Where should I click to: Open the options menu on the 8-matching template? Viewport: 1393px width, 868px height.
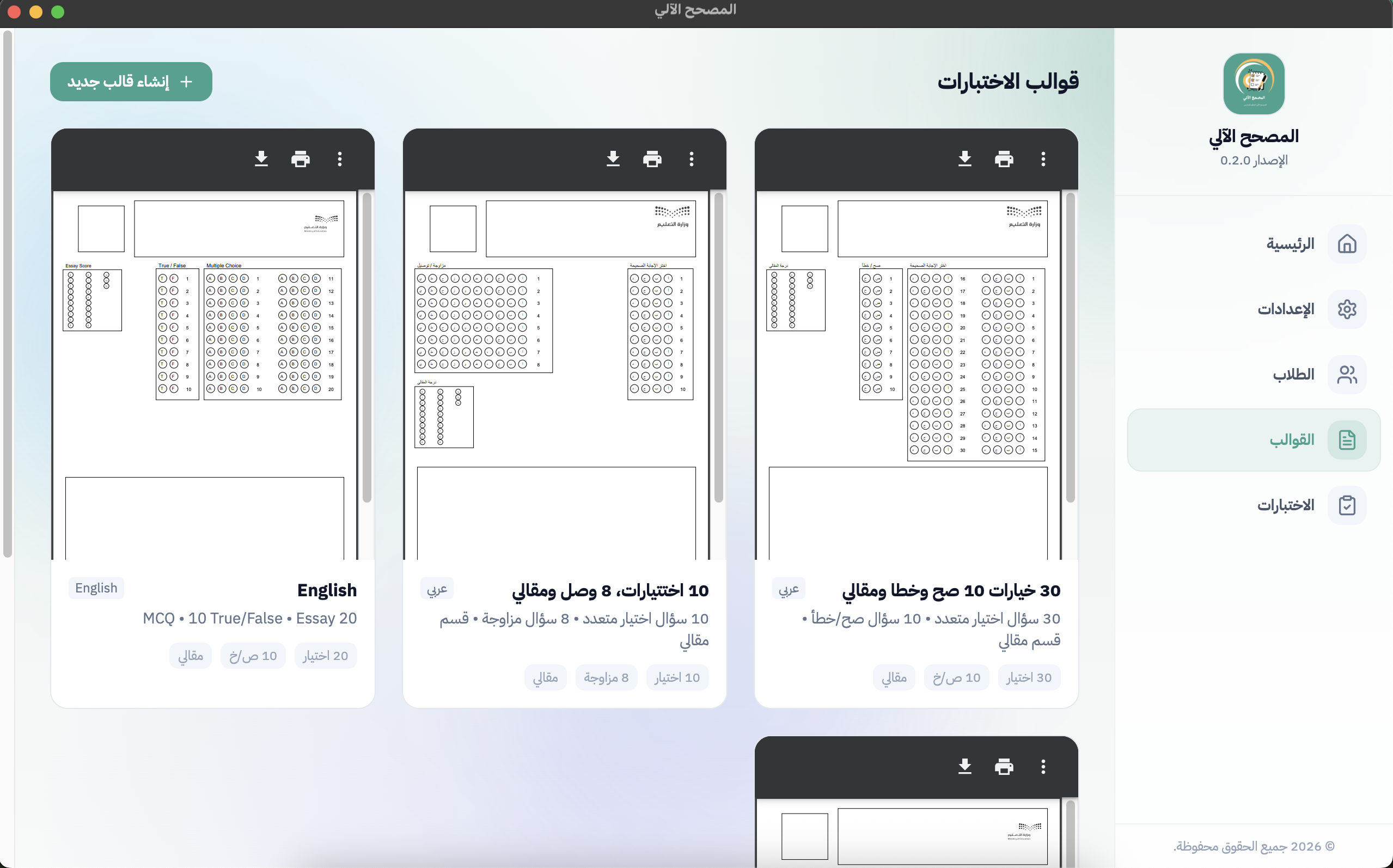point(692,159)
